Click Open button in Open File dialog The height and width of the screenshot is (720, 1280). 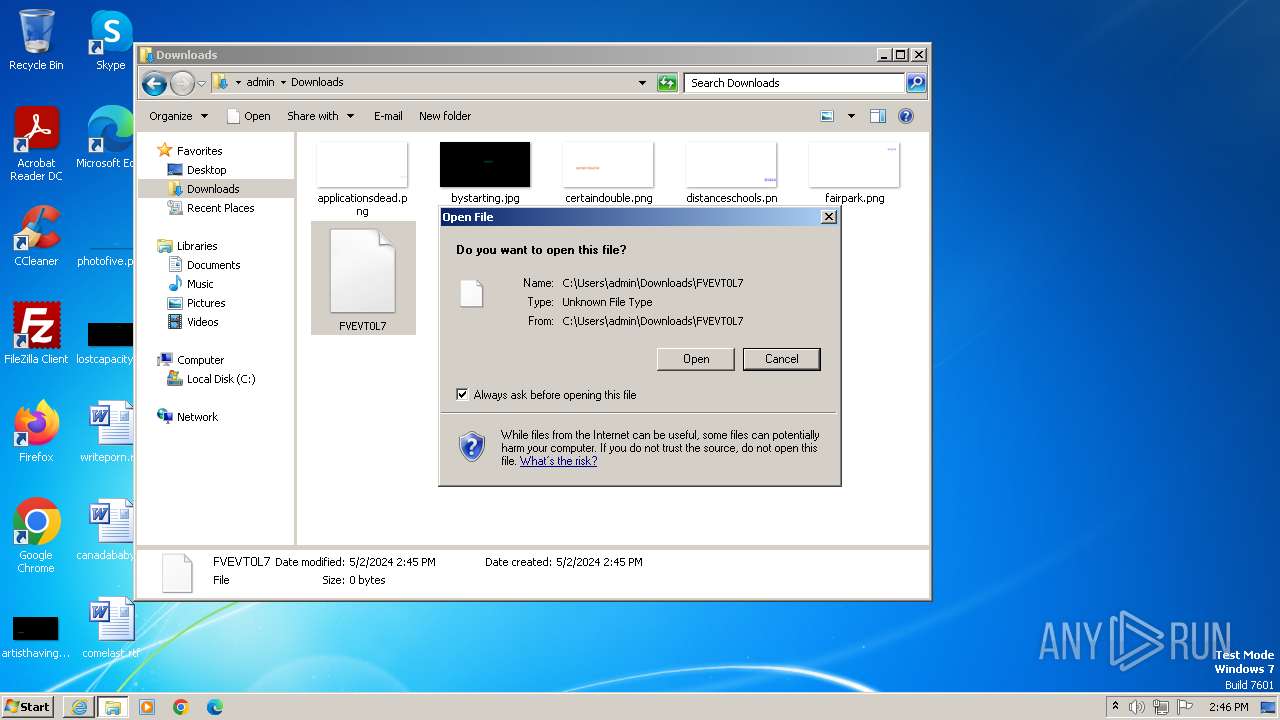696,359
